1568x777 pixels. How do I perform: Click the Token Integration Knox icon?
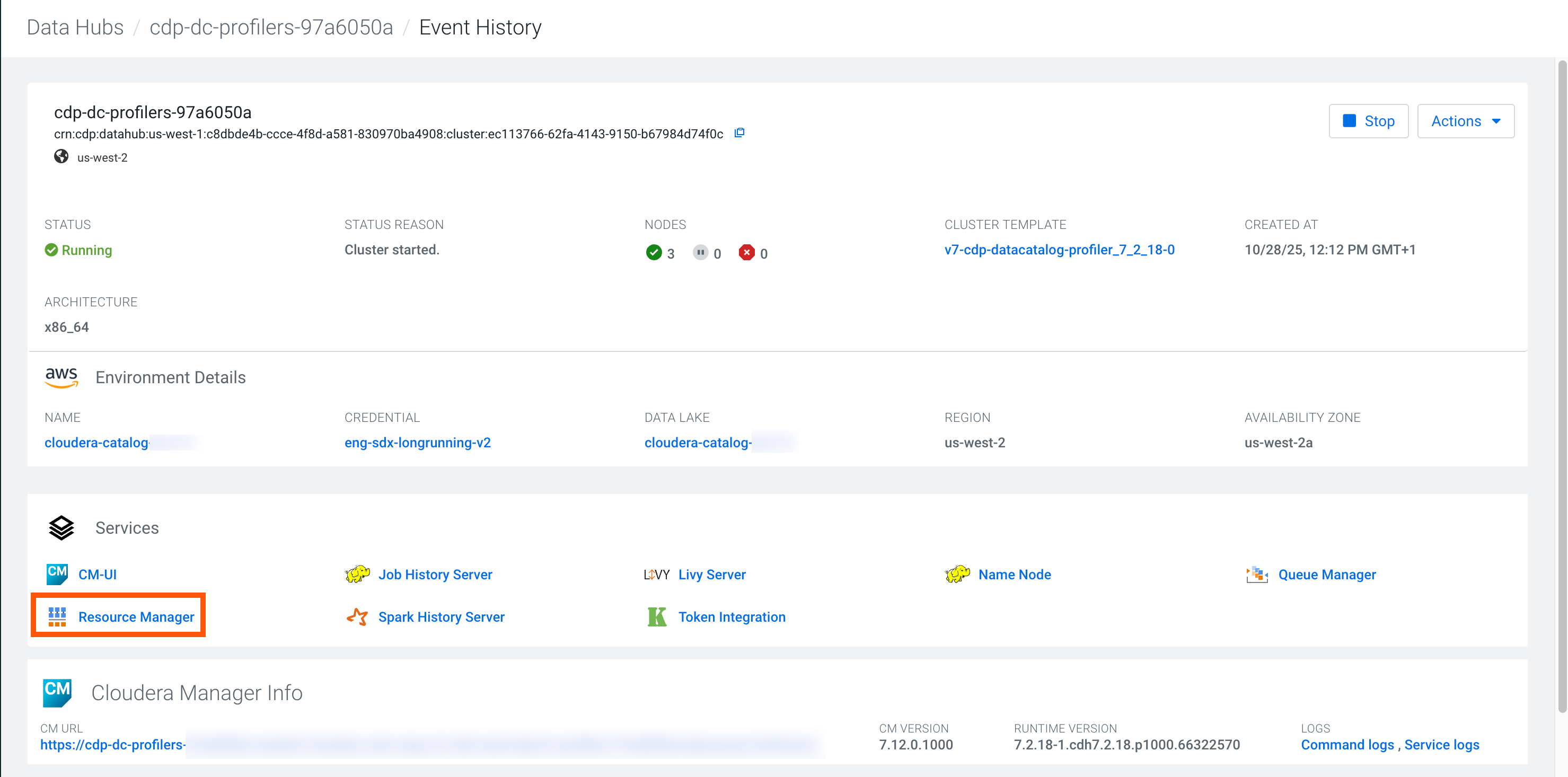pos(657,616)
